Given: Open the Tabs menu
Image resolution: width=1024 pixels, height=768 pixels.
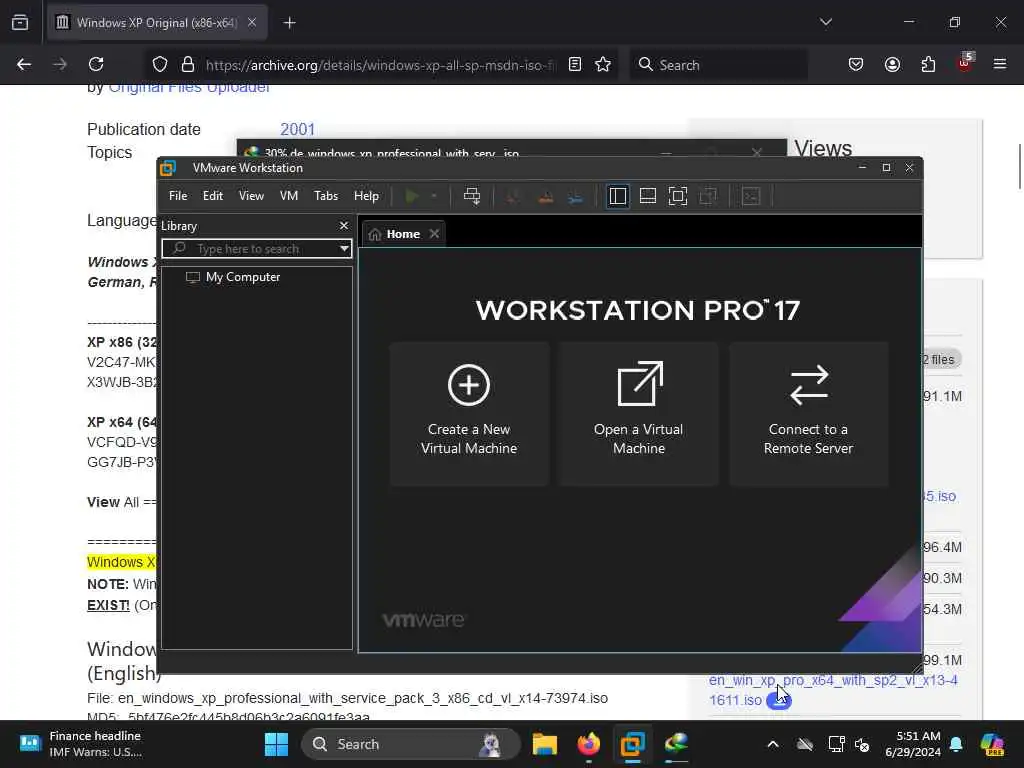Looking at the screenshot, I should pyautogui.click(x=326, y=196).
